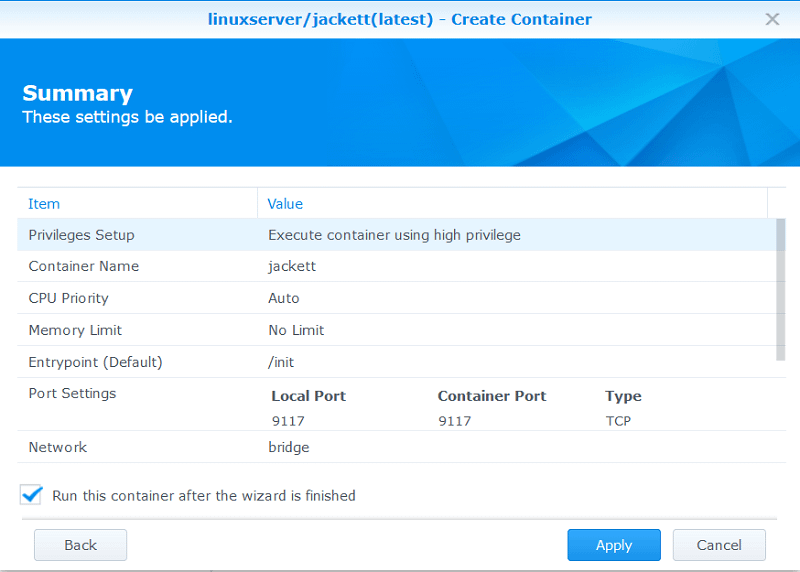
Task: Select the Network row label
Action: (x=58, y=447)
